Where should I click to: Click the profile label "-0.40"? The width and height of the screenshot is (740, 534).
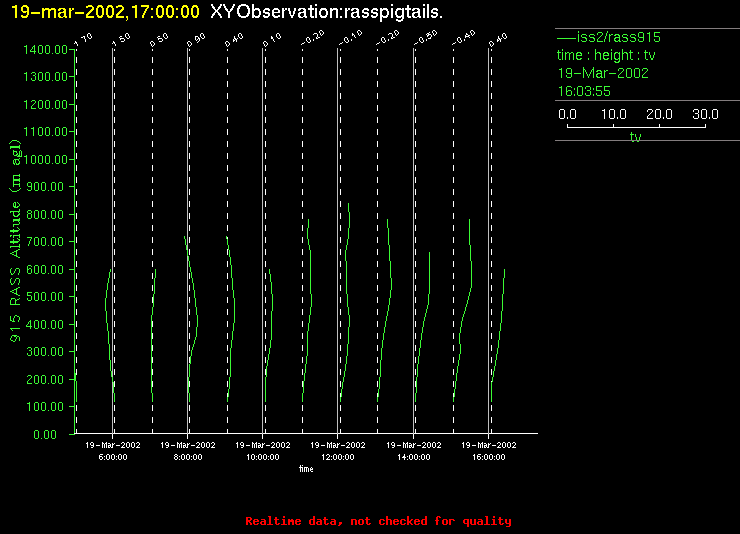point(463,38)
